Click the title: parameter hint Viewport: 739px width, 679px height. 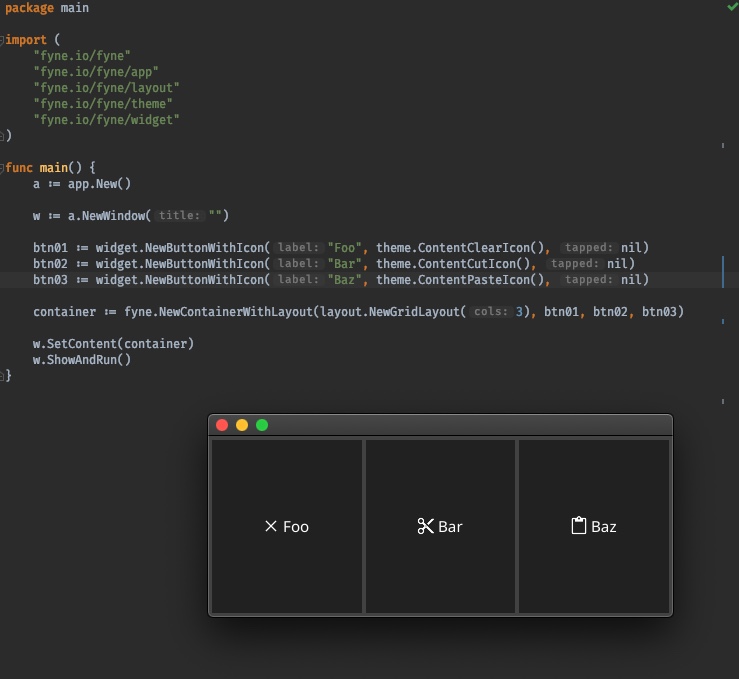click(179, 215)
